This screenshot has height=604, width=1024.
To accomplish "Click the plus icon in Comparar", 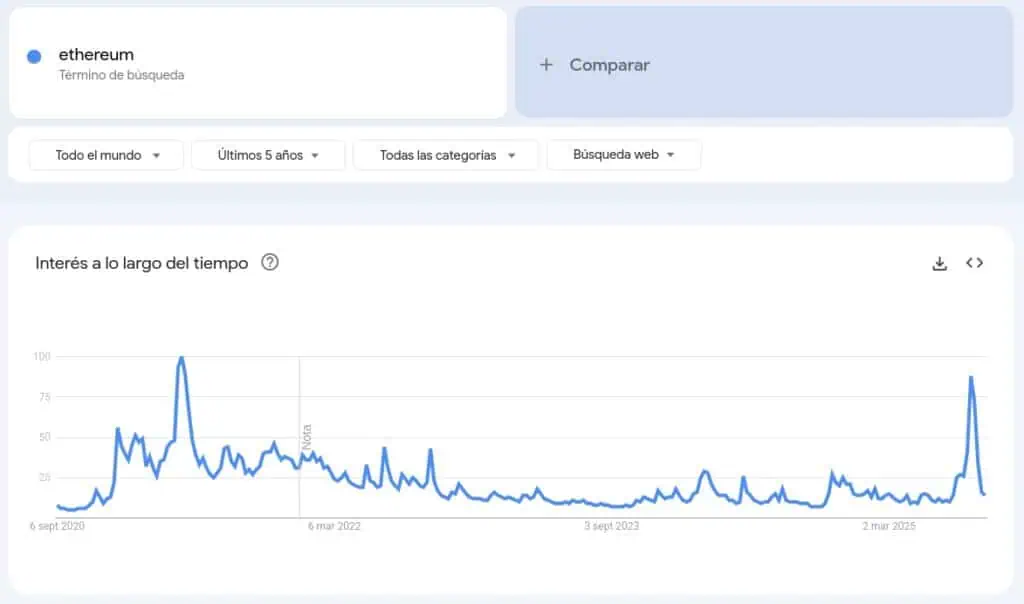I will [x=546, y=65].
